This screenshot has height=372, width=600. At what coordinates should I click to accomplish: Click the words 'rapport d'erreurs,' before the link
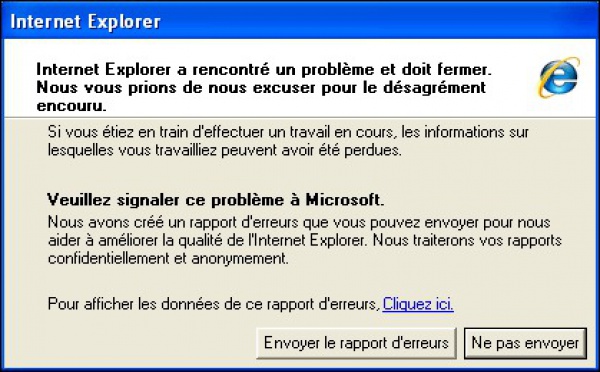click(323, 304)
